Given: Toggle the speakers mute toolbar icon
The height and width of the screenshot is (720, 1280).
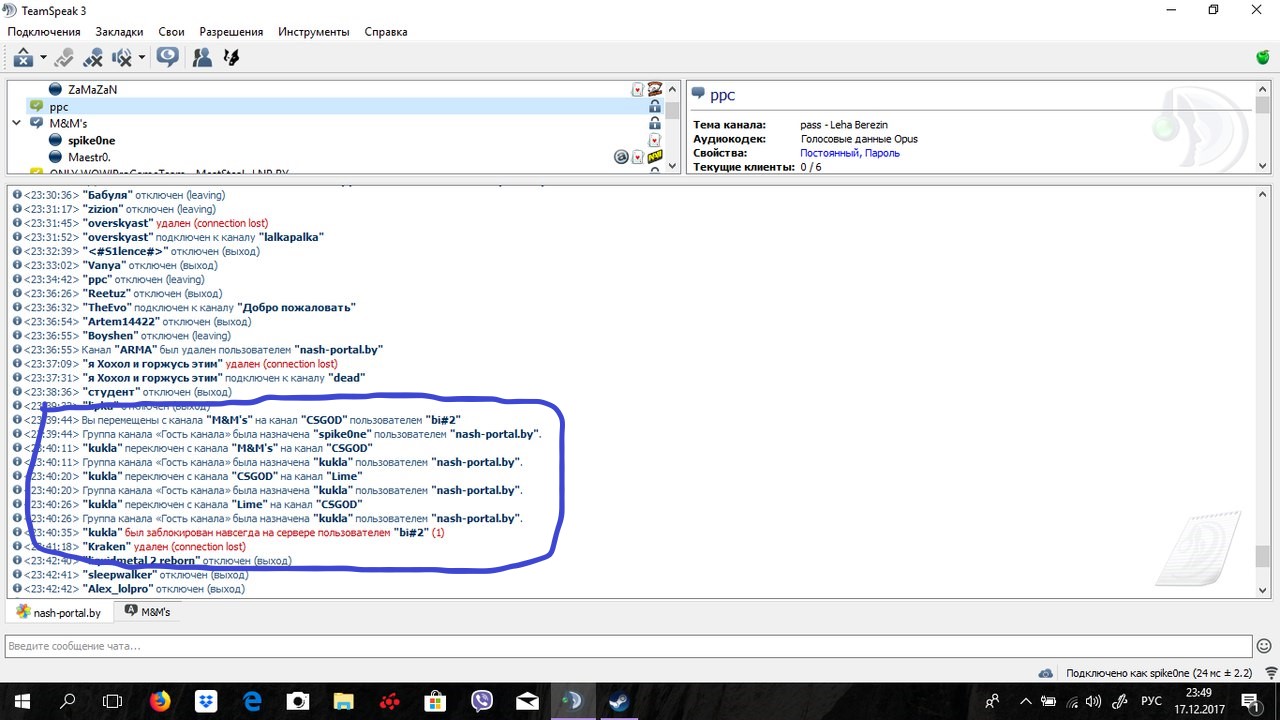Looking at the screenshot, I should click(122, 58).
